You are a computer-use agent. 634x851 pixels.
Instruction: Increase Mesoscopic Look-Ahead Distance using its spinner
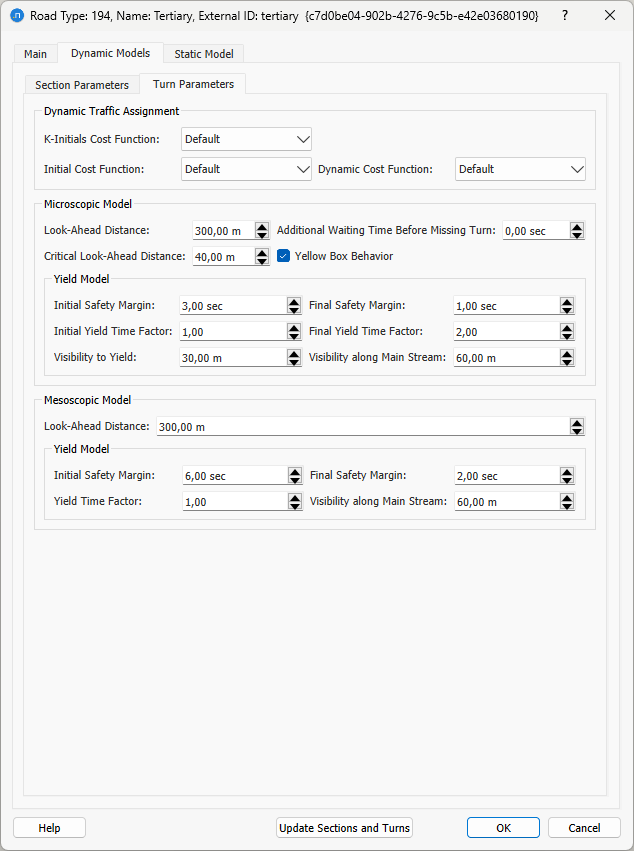click(x=577, y=421)
